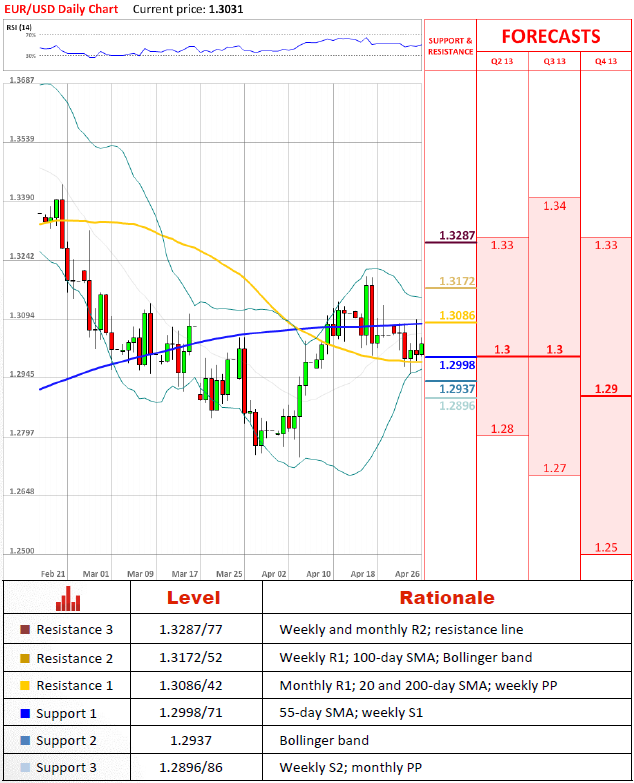Click the 'Resistance 2' row label
This screenshot has width=634, height=783.
tap(74, 658)
